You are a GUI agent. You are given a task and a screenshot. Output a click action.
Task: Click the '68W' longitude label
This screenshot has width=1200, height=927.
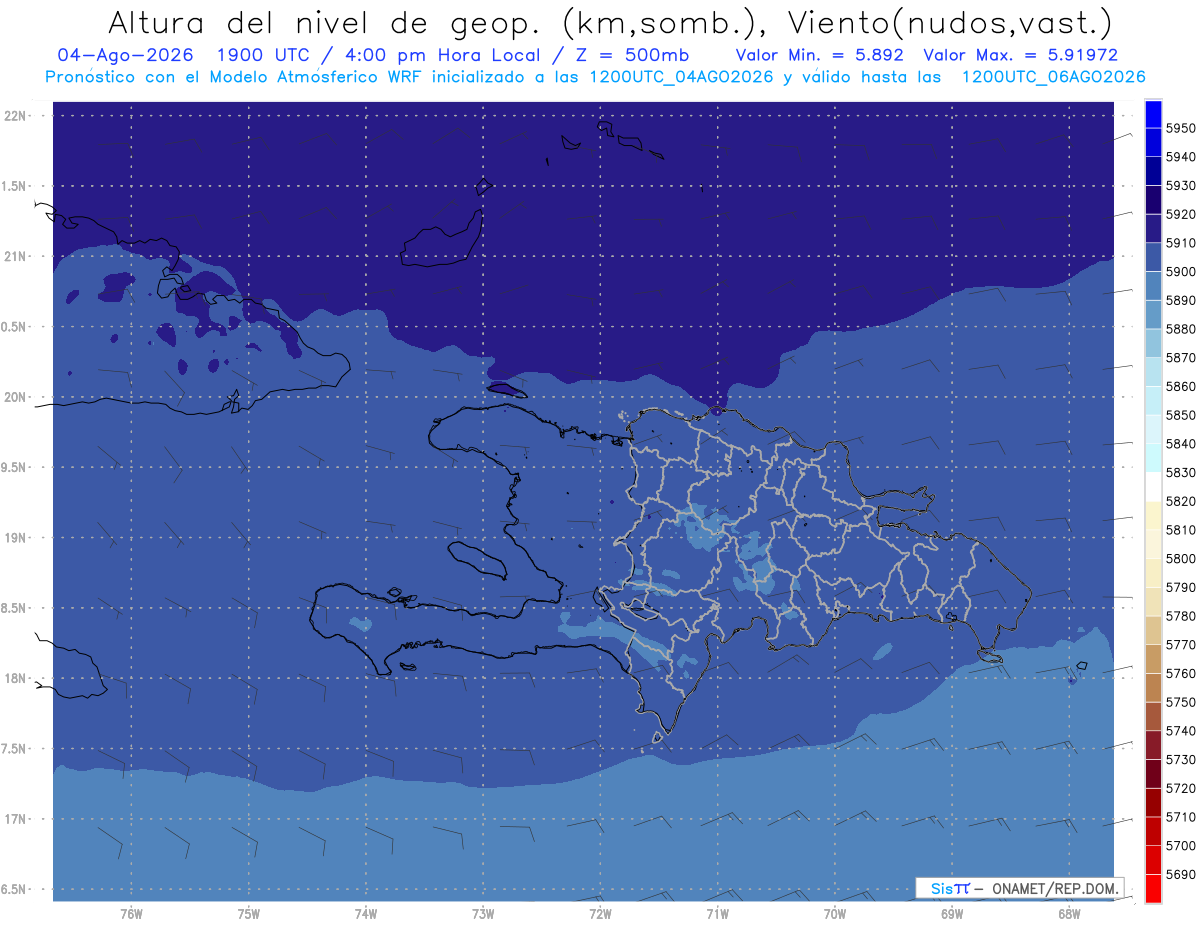[1068, 913]
